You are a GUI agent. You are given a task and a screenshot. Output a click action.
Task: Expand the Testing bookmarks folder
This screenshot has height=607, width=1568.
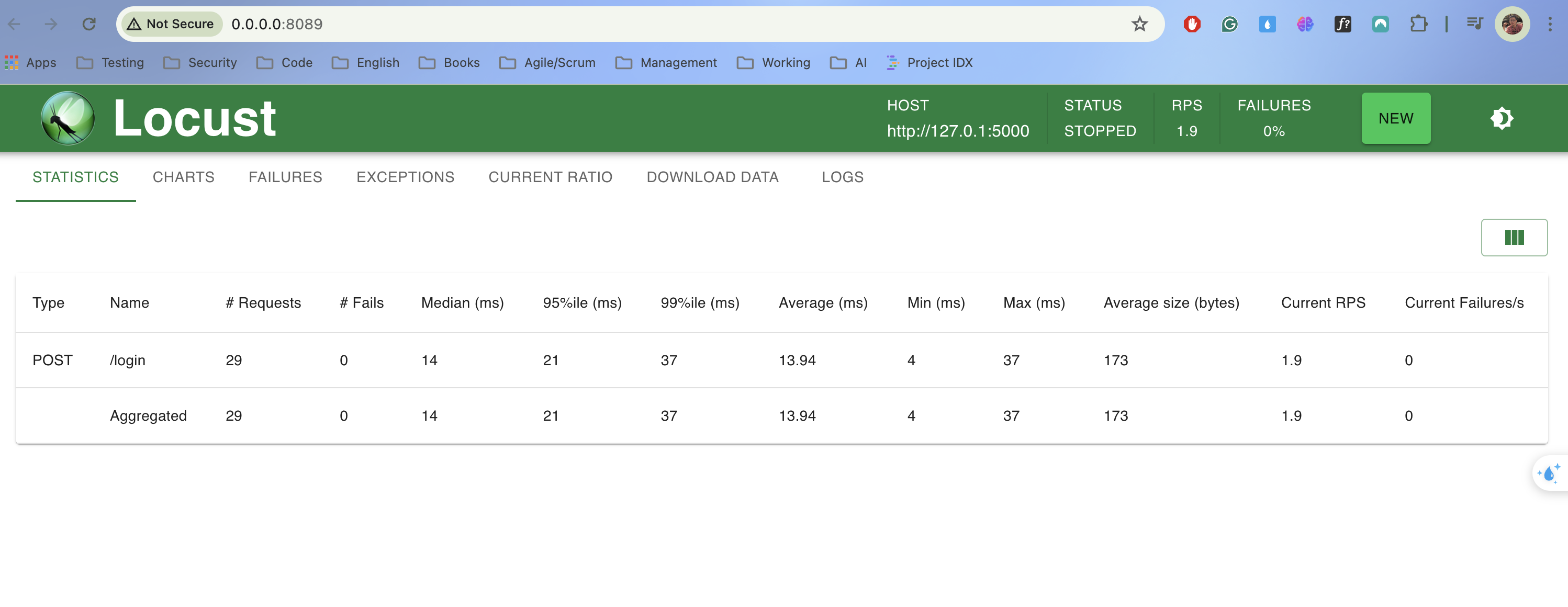coord(110,63)
